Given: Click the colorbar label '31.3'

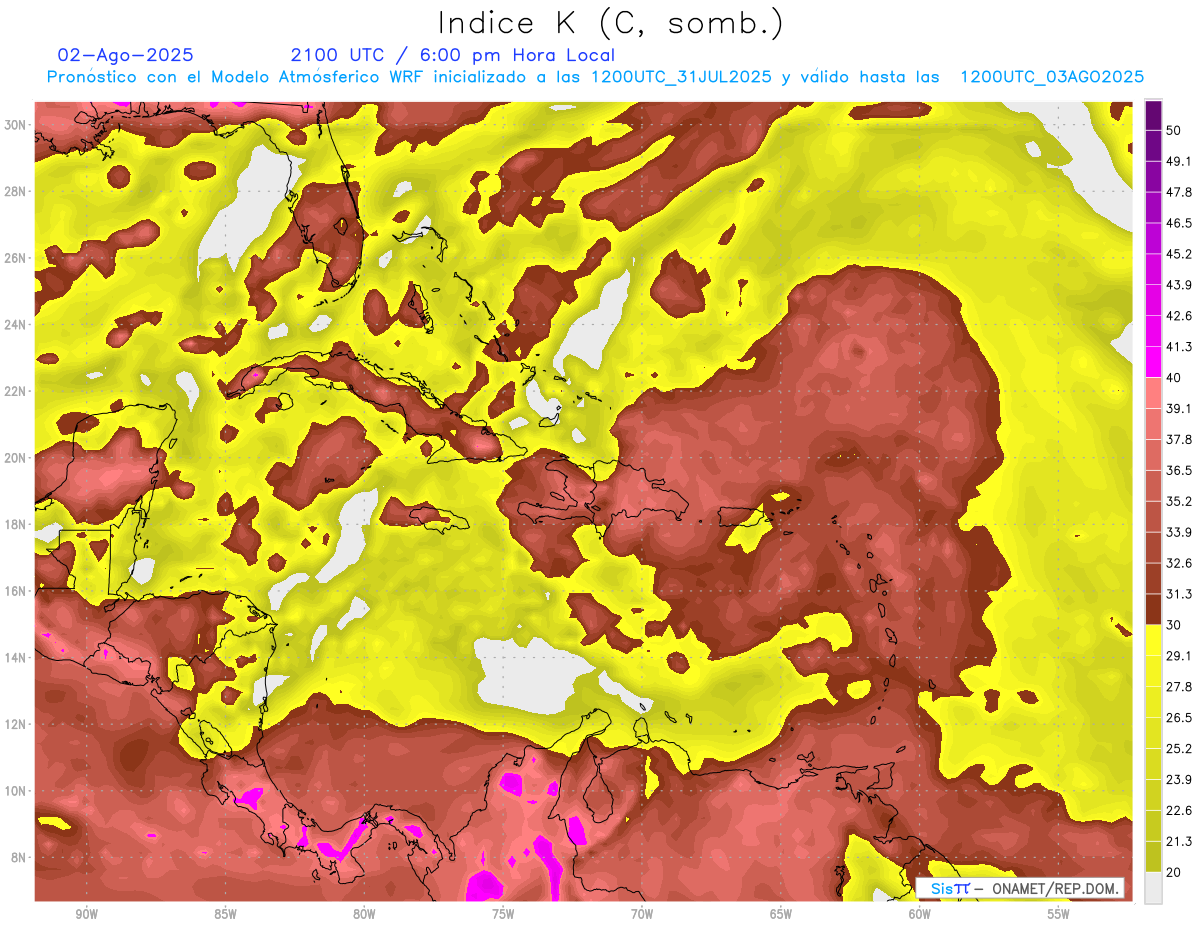Looking at the screenshot, I should 1179,594.
